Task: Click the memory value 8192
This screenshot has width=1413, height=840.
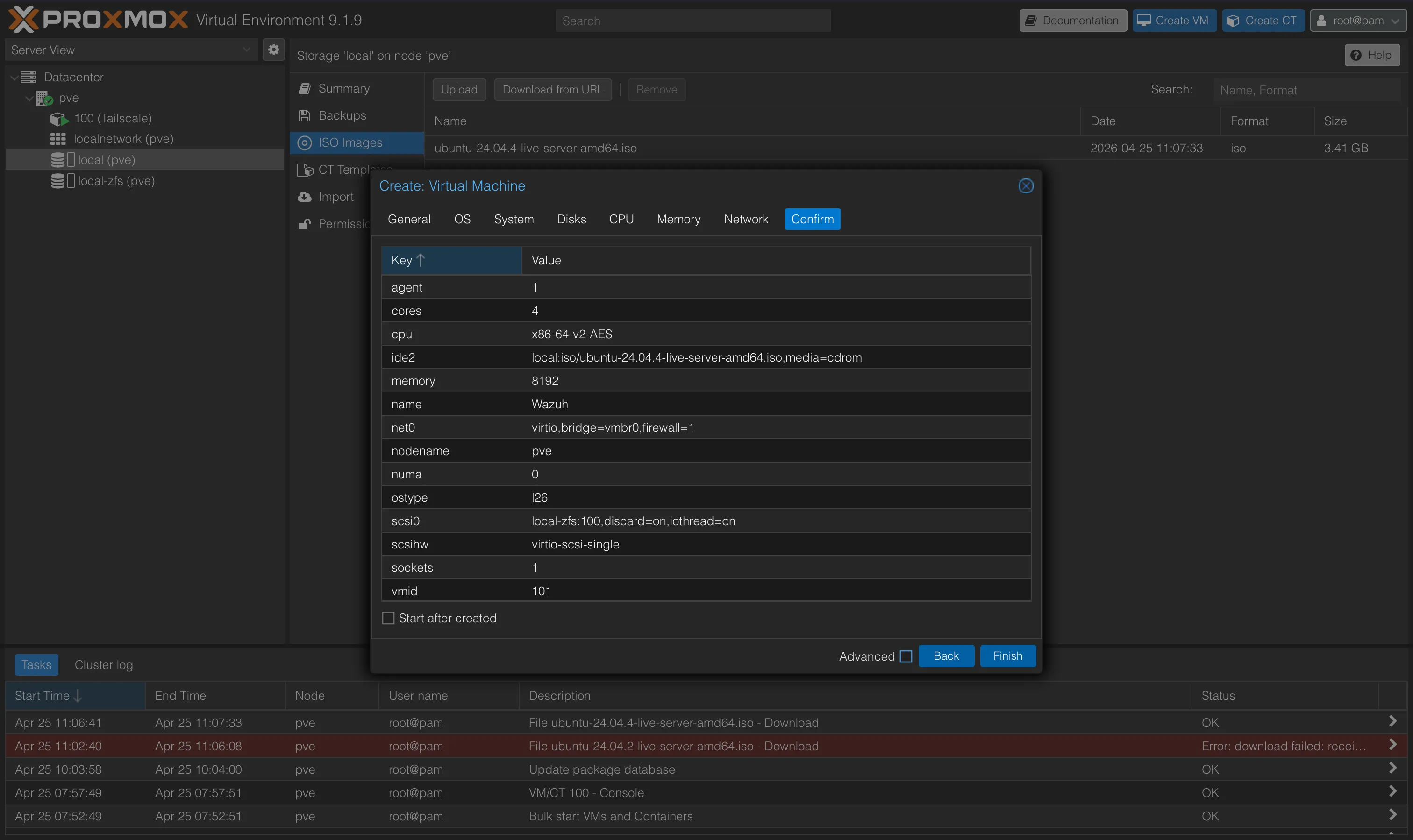Action: (545, 381)
